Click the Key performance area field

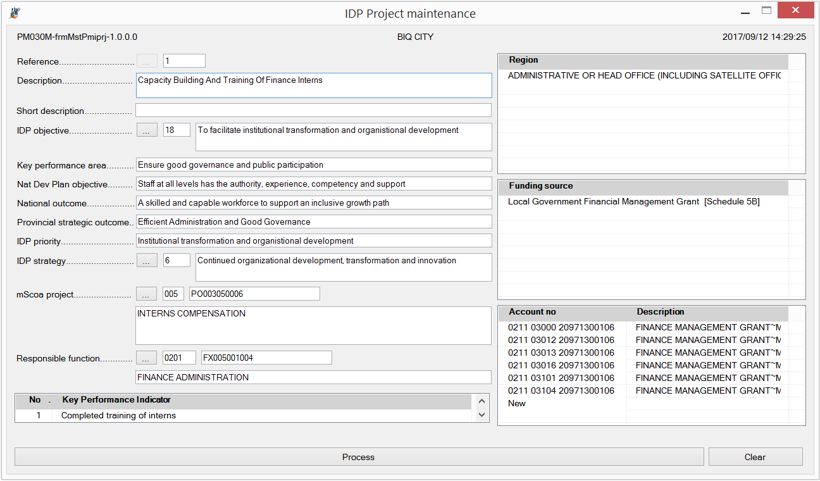click(x=314, y=165)
